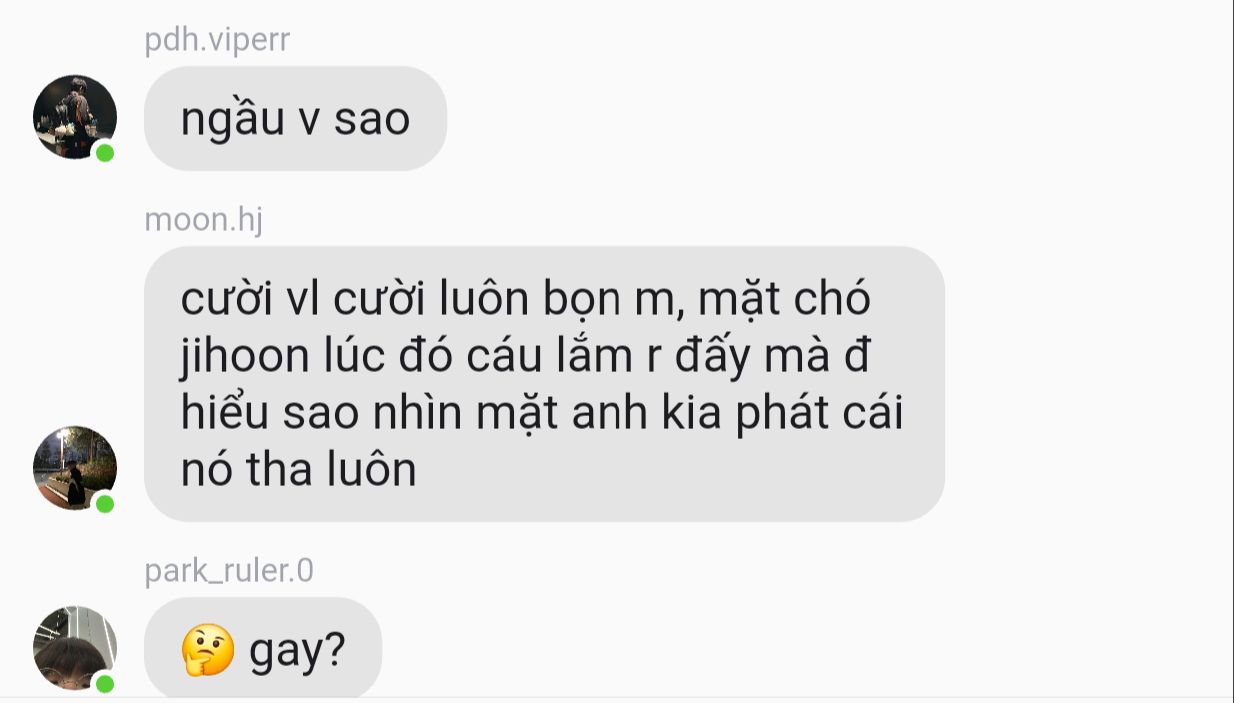Screen dimensions: 1234x703
Task: Open pdh.viperr's profile picture
Action: point(75,117)
